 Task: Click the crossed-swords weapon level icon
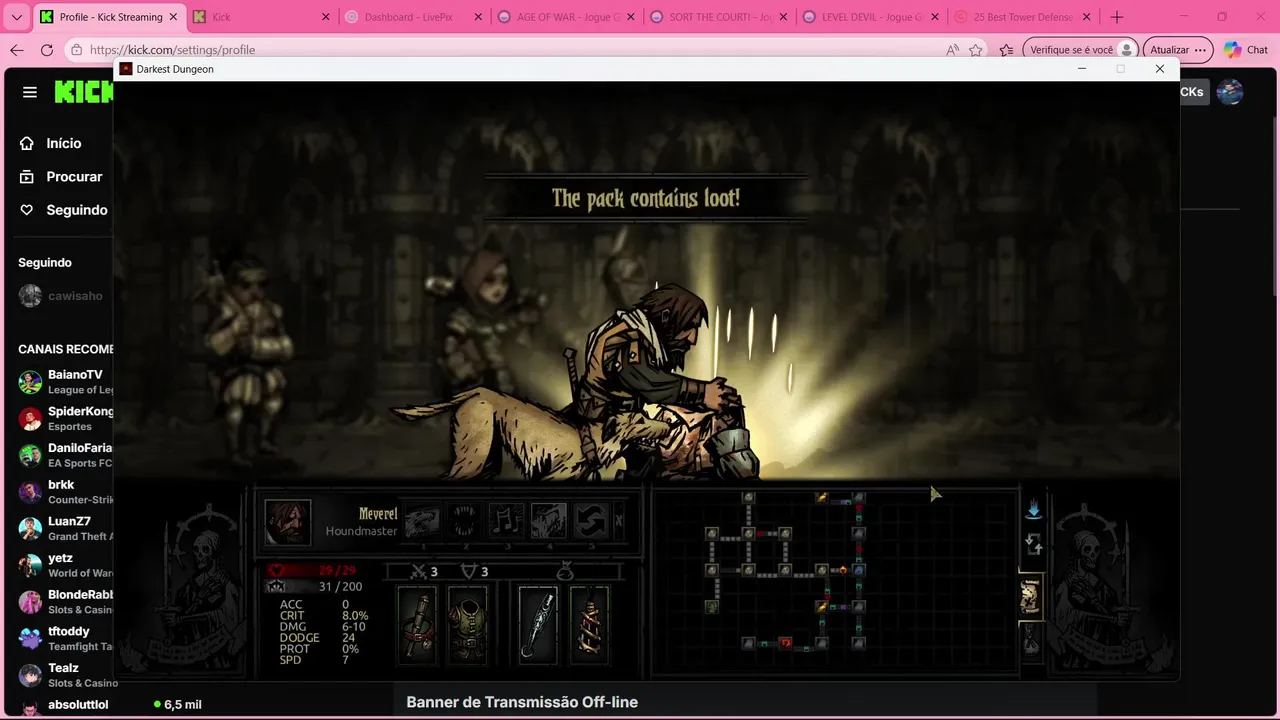(x=419, y=571)
